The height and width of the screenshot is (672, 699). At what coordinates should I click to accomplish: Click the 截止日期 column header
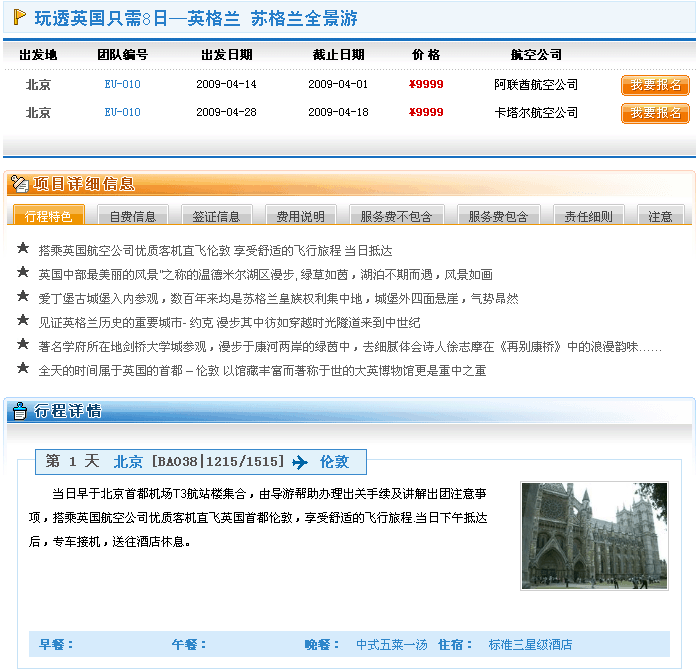338,55
